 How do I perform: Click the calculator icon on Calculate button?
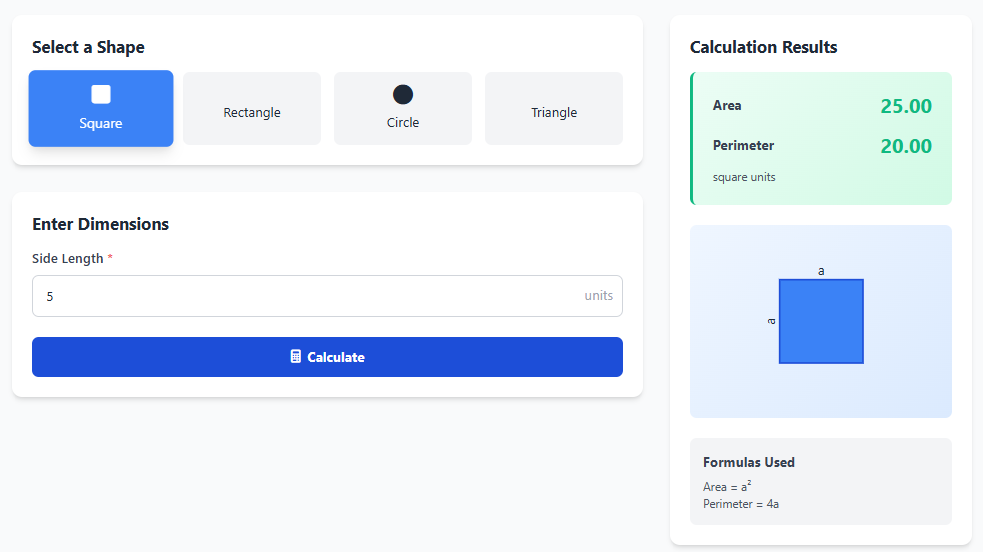pos(296,357)
